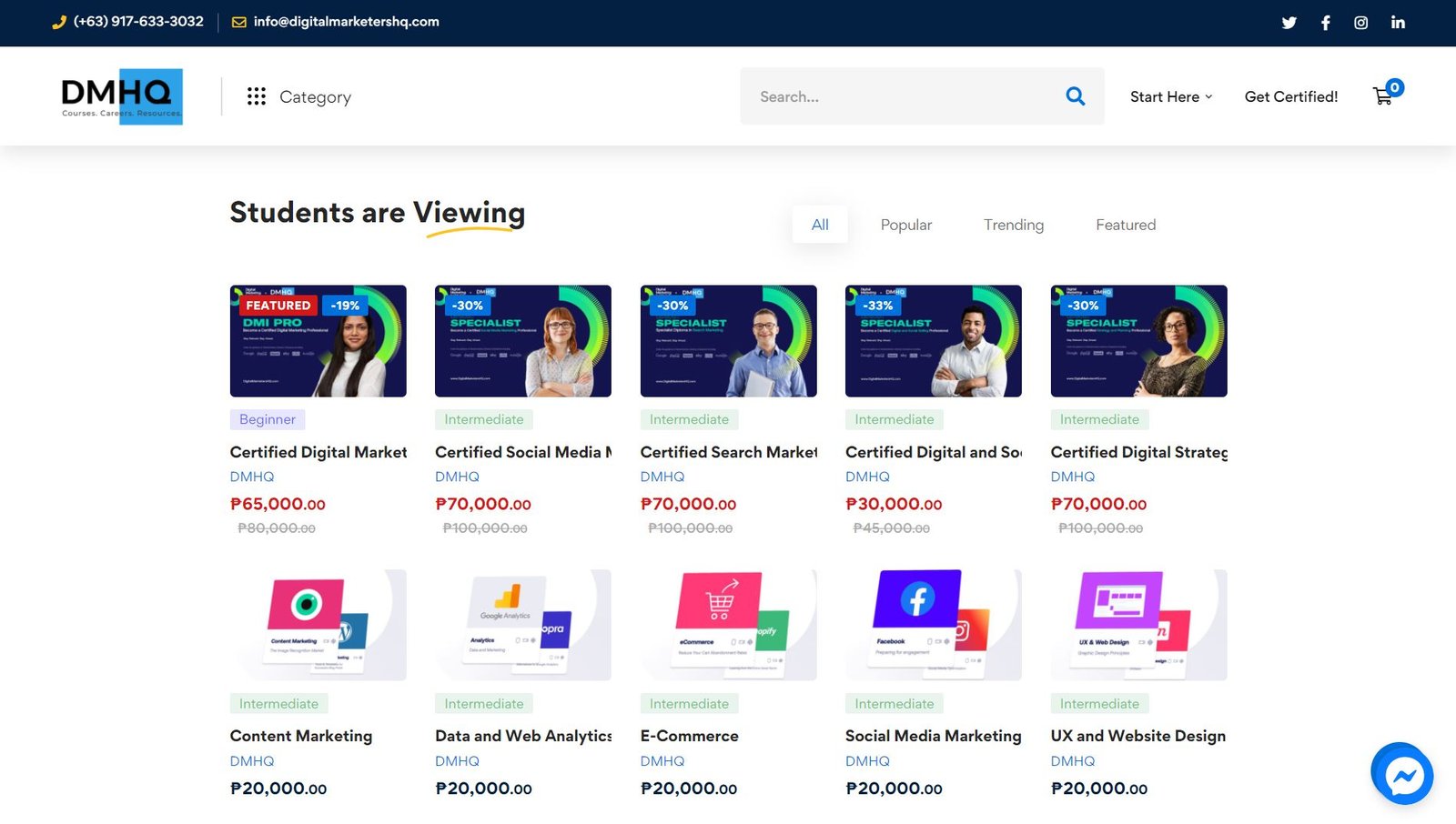Click the Facebook icon in top bar

pos(1325,23)
